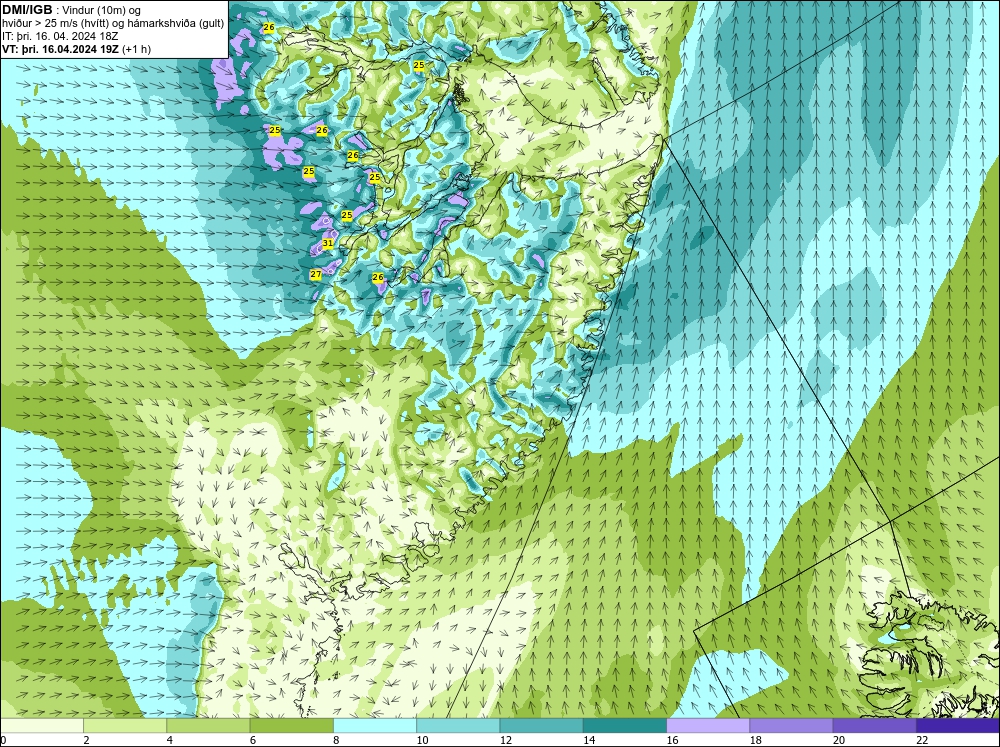1000x747 pixels.
Task: Click the legend scale number 22
Action: coord(922,740)
